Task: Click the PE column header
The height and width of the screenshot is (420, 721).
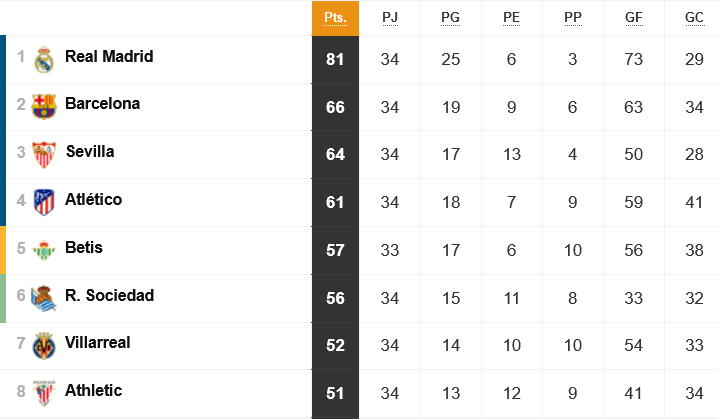Action: 511,18
